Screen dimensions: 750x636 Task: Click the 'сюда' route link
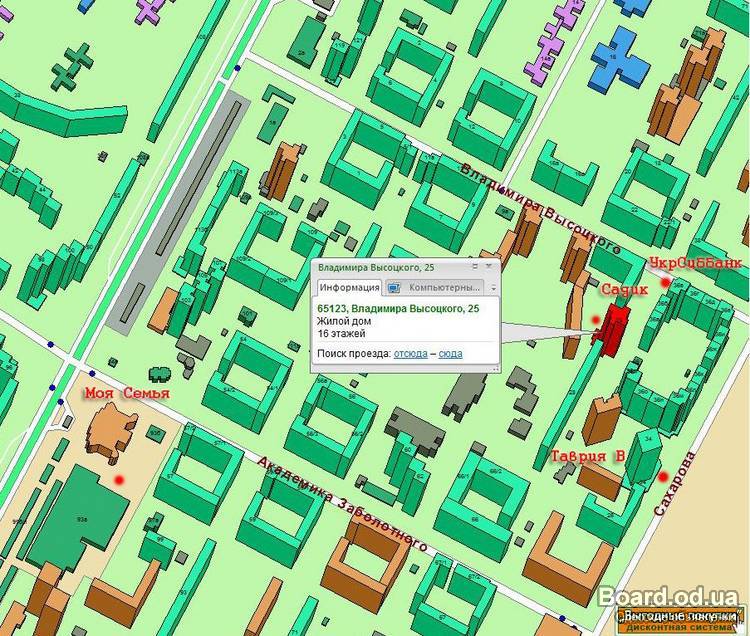tap(450, 353)
